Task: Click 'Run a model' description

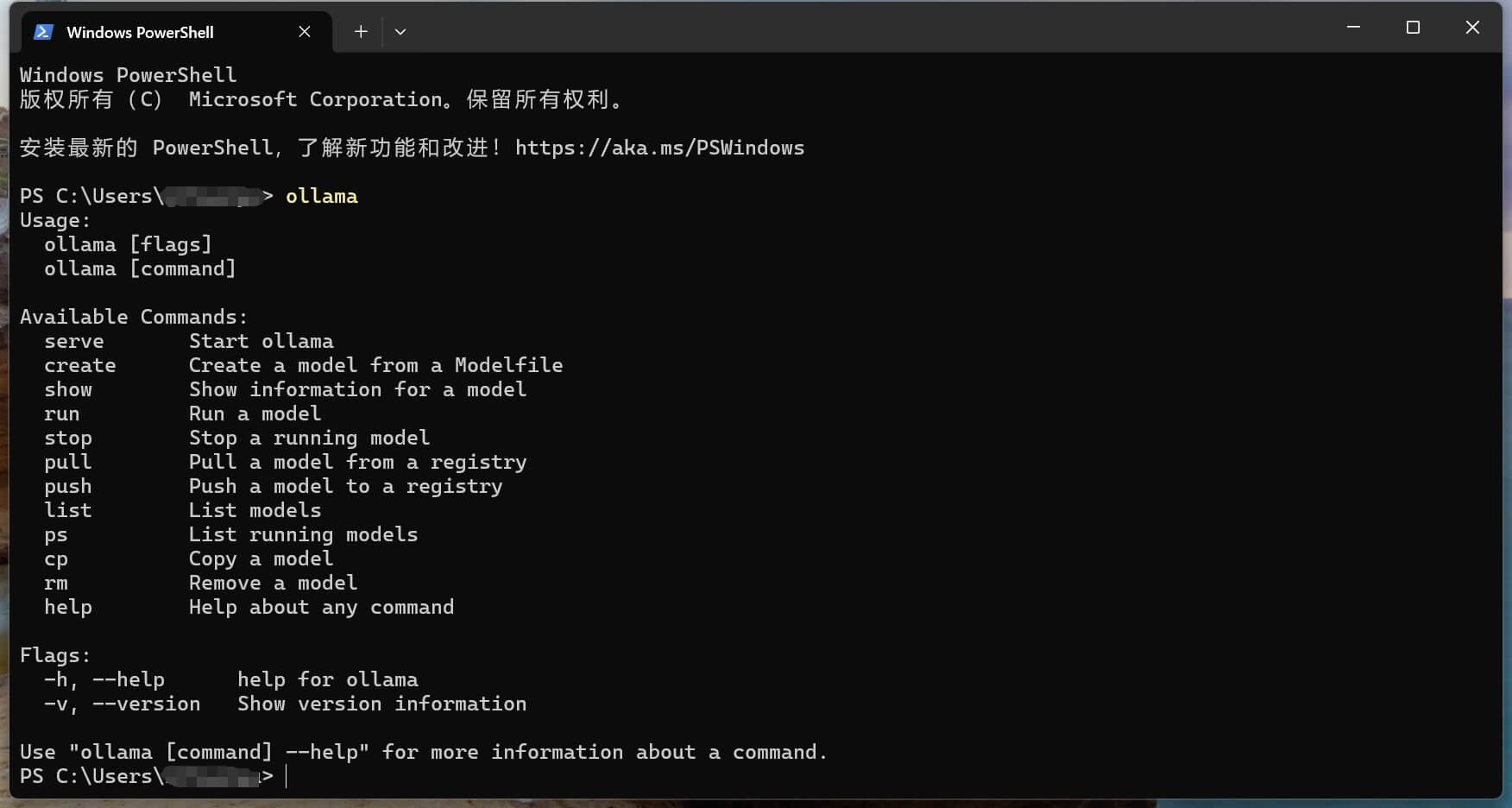Action: pos(255,413)
